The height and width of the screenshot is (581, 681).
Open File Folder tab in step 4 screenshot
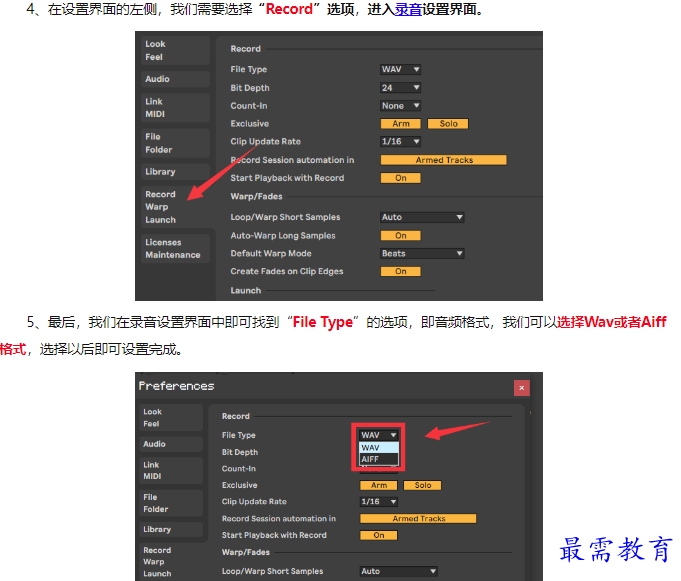175,143
